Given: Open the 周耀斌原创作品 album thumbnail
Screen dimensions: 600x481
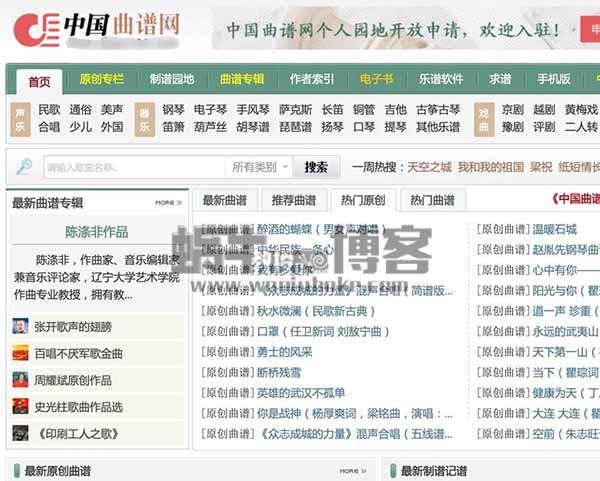Looking at the screenshot, I should tap(20, 380).
